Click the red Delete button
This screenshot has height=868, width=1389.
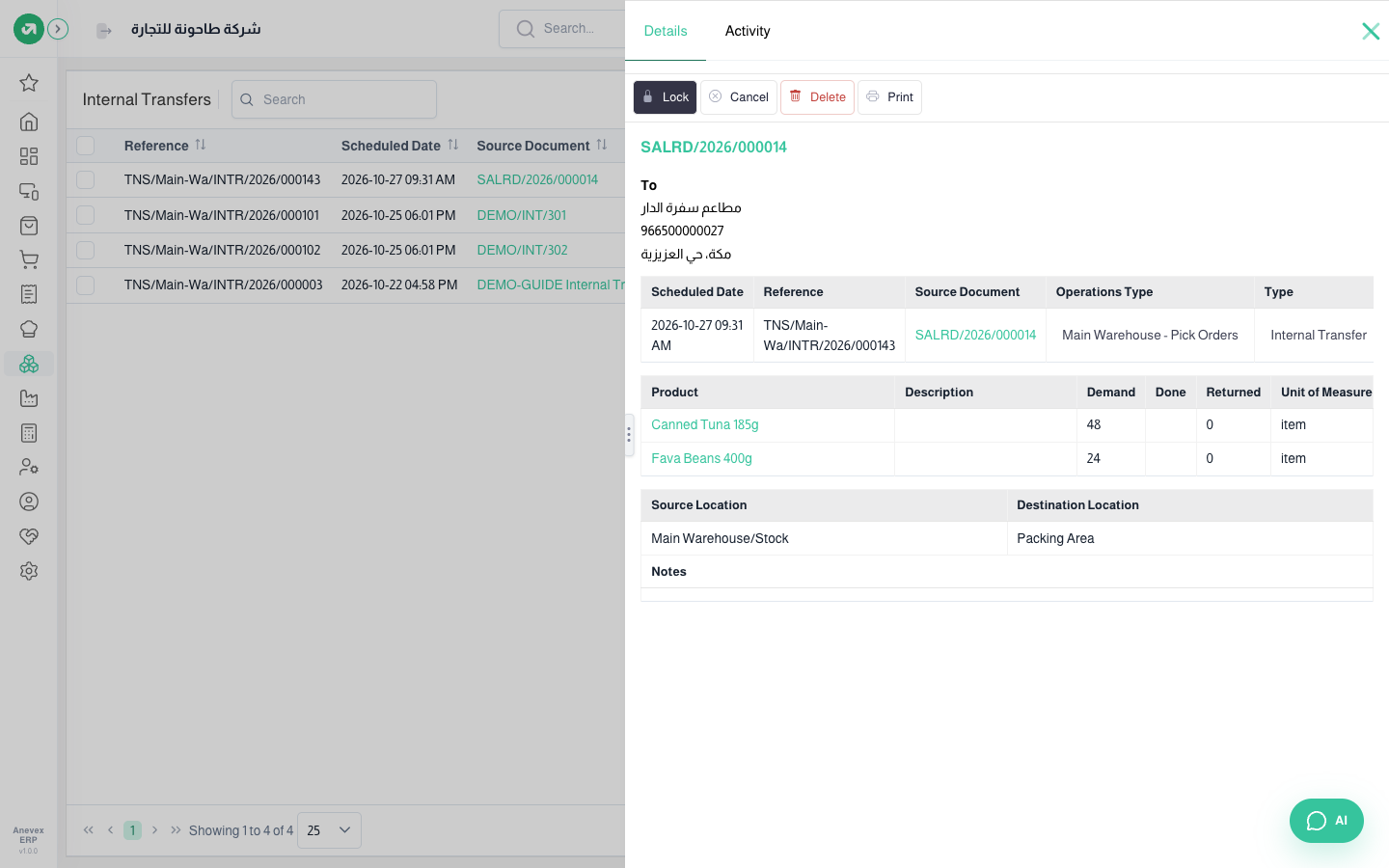click(817, 97)
